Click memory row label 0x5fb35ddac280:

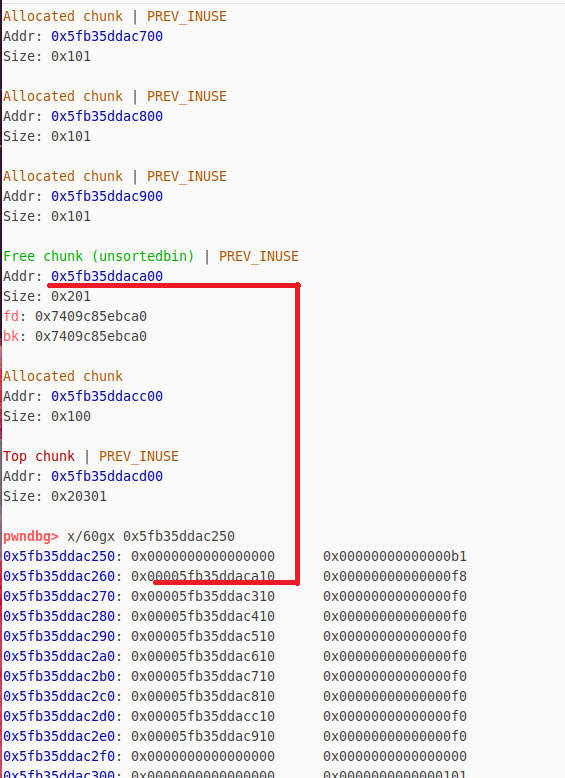point(63,616)
